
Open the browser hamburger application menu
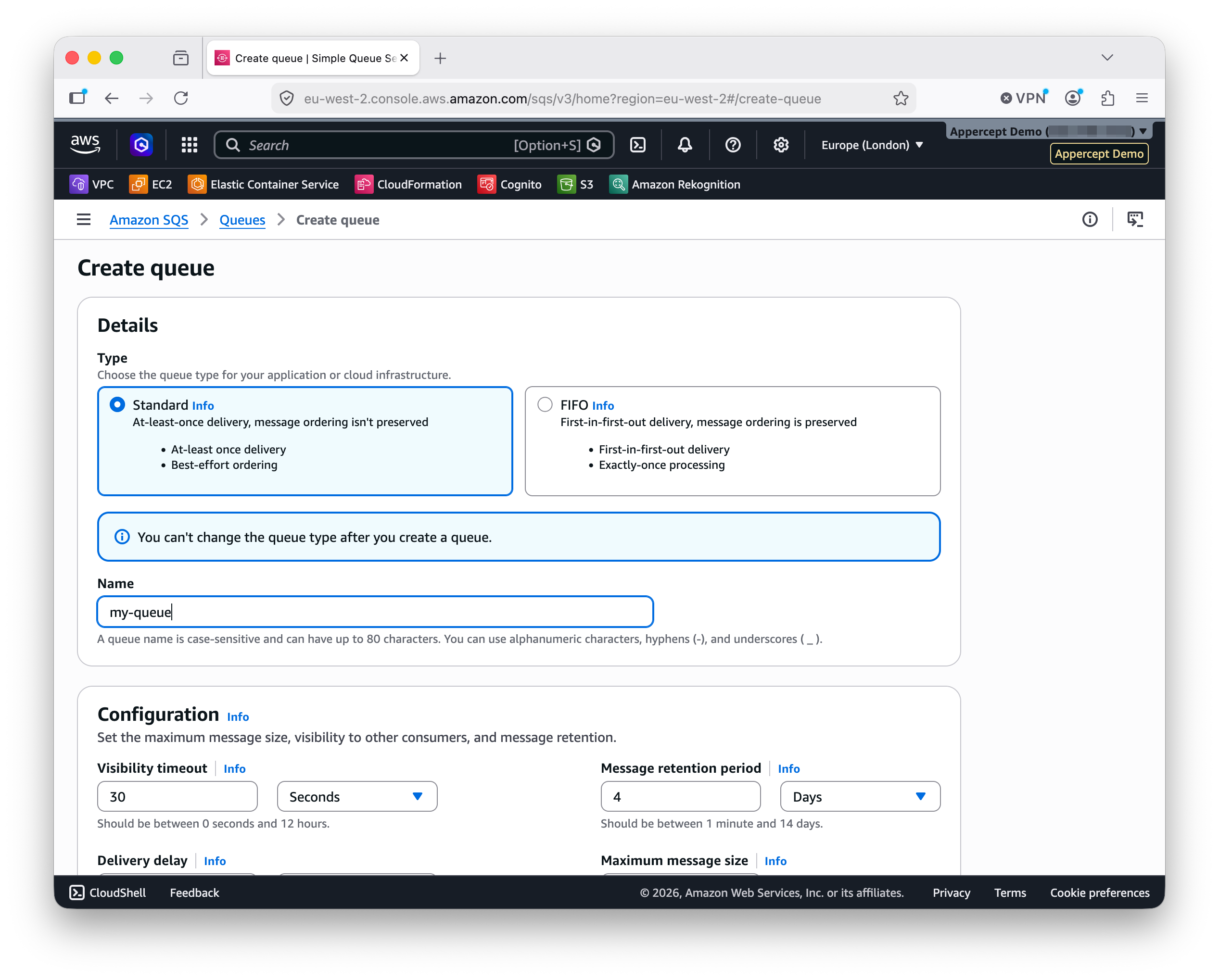click(x=1142, y=99)
